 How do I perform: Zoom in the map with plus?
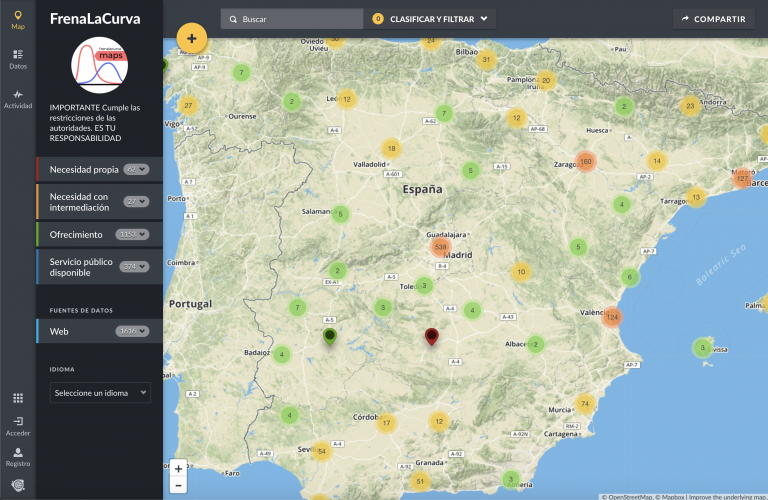pyautogui.click(x=178, y=468)
